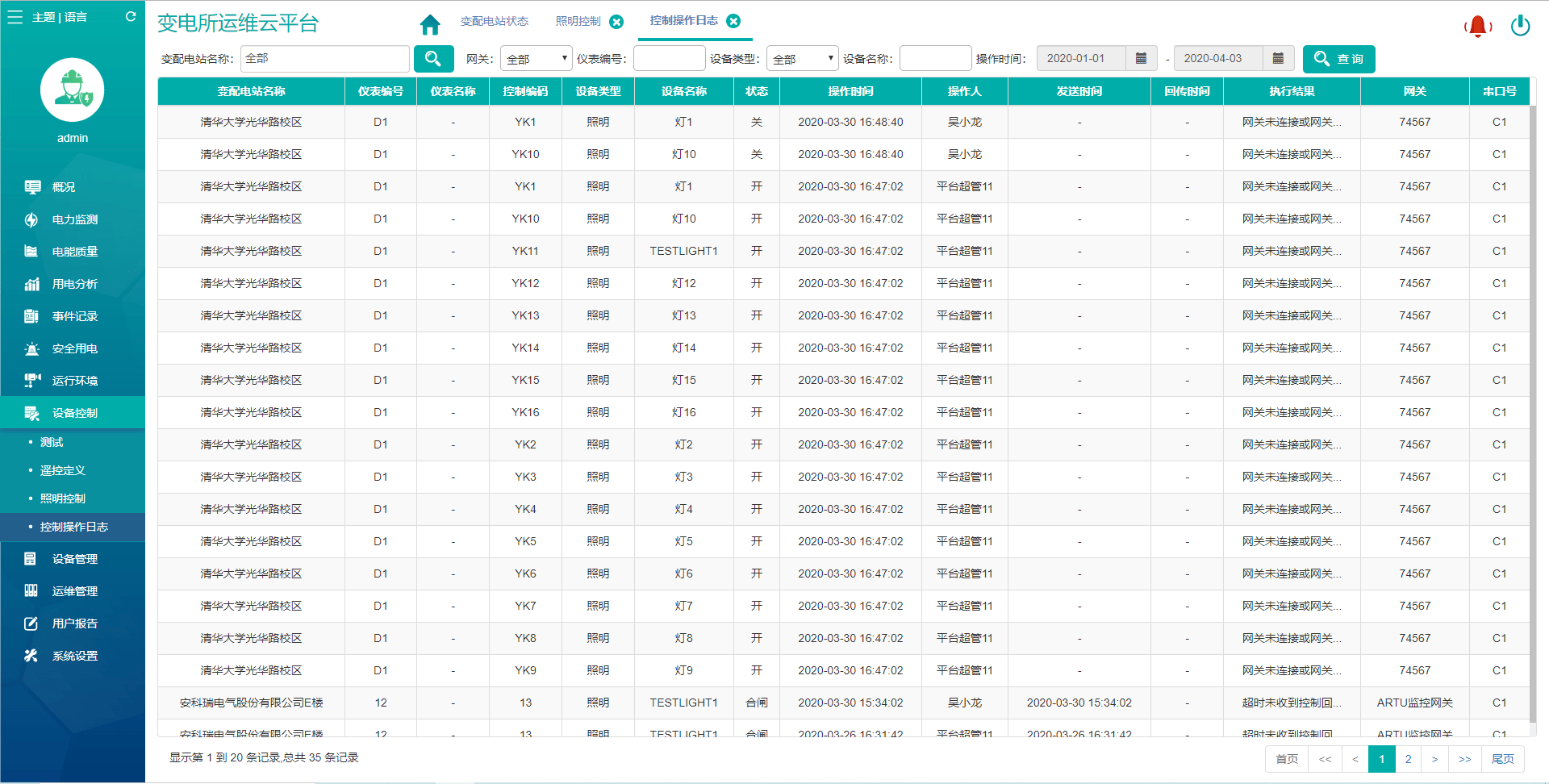The height and width of the screenshot is (784, 1549).
Task: Click the end date field 2020-04-03
Action: click(x=1218, y=58)
